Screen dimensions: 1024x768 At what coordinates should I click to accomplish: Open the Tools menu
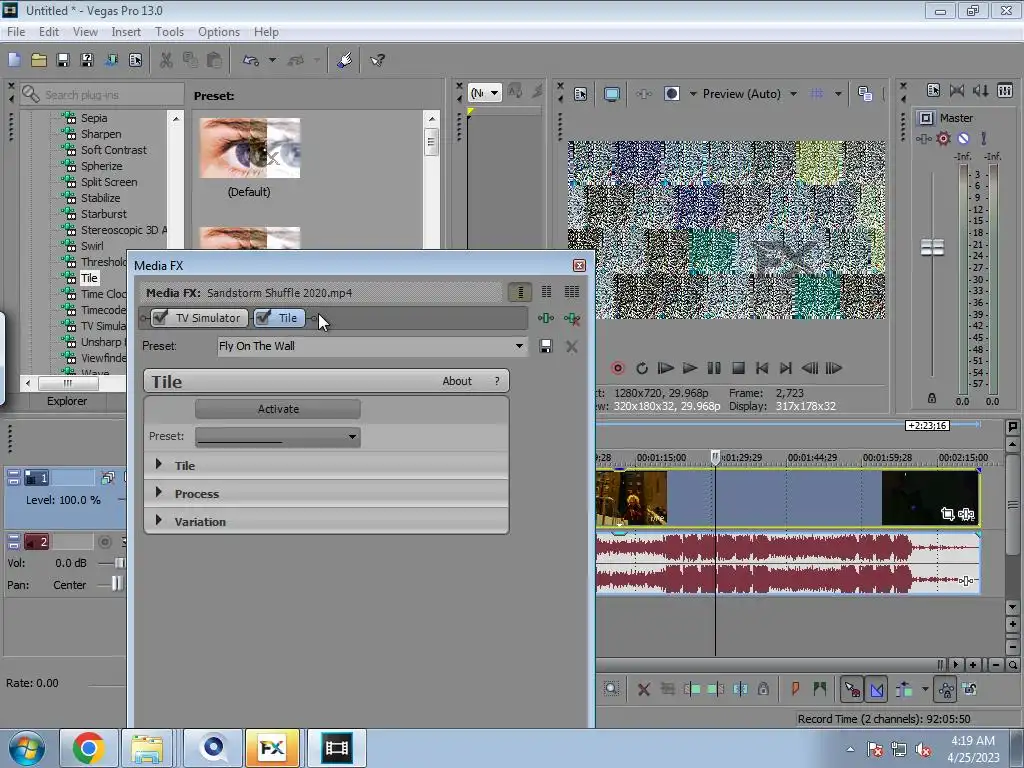click(x=169, y=32)
